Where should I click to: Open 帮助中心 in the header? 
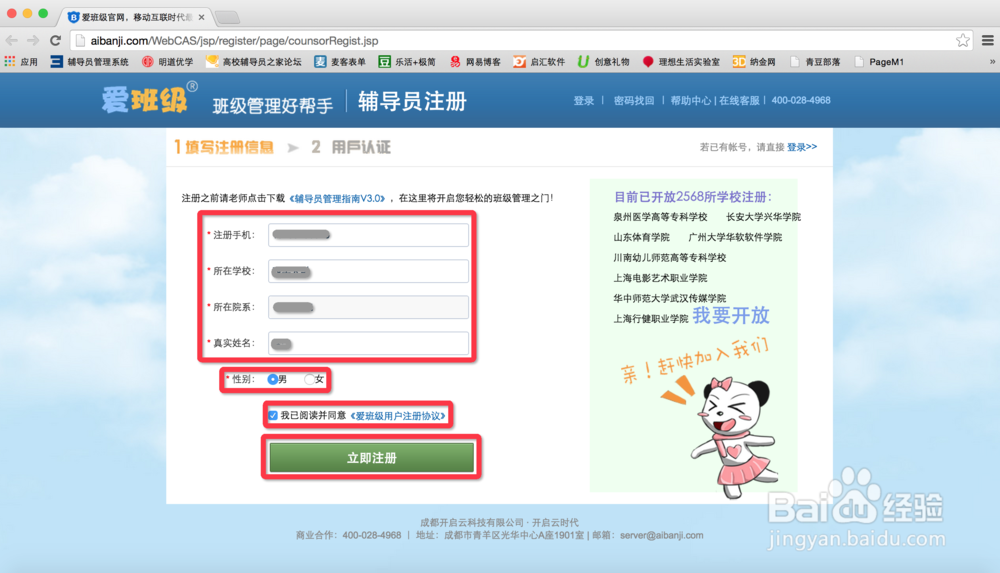click(691, 100)
